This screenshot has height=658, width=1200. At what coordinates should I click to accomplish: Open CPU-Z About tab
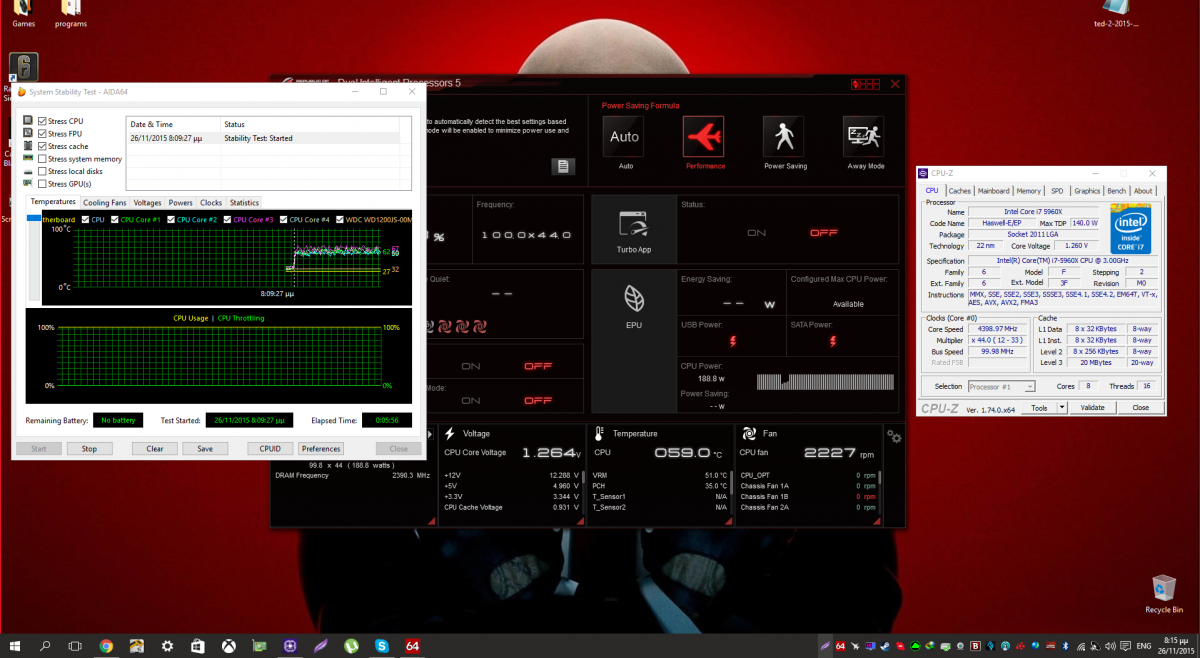[1143, 190]
